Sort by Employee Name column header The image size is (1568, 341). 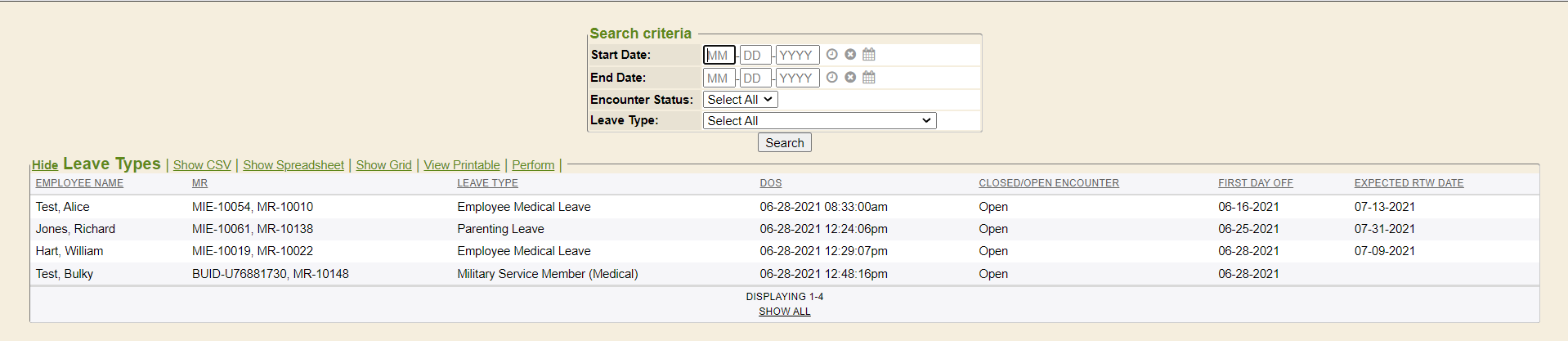click(79, 183)
